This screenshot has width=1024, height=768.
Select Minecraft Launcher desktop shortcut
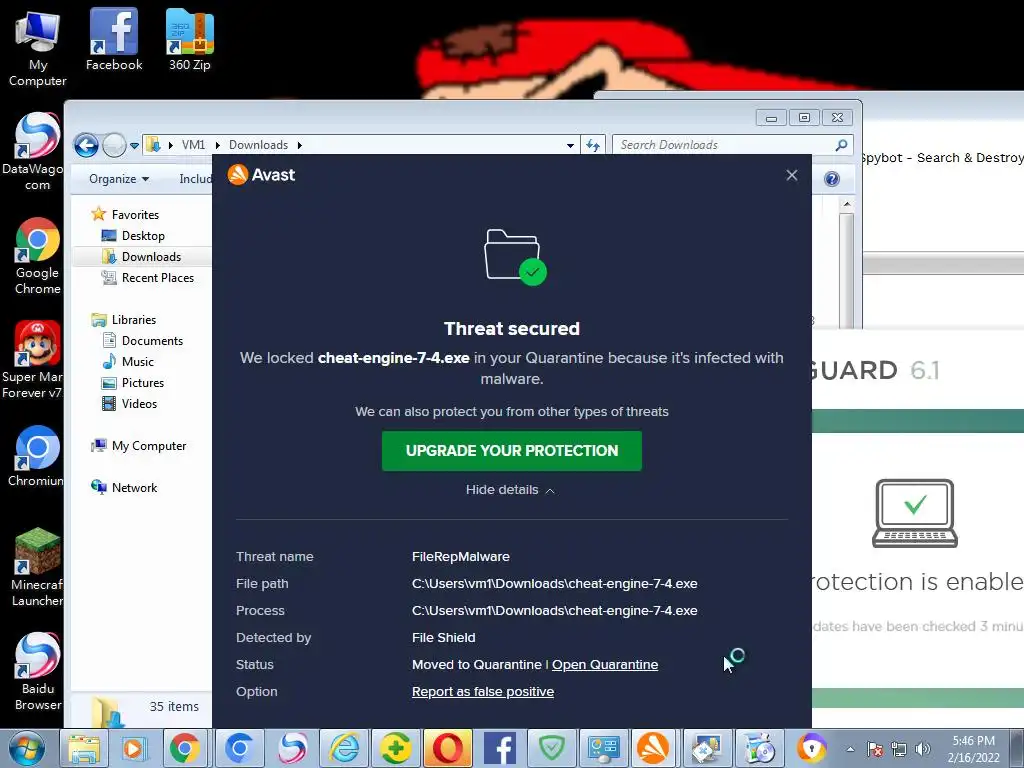coord(37,567)
